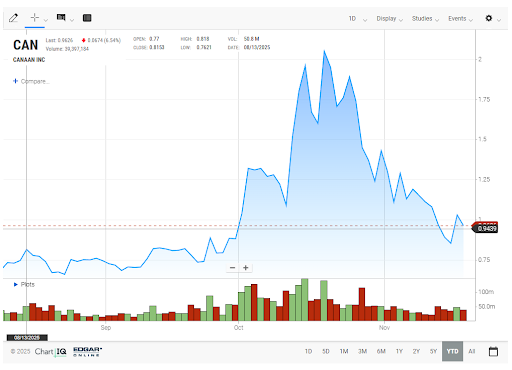Activate the crosshair tool
This screenshot has height=370, width=512.
(35, 18)
